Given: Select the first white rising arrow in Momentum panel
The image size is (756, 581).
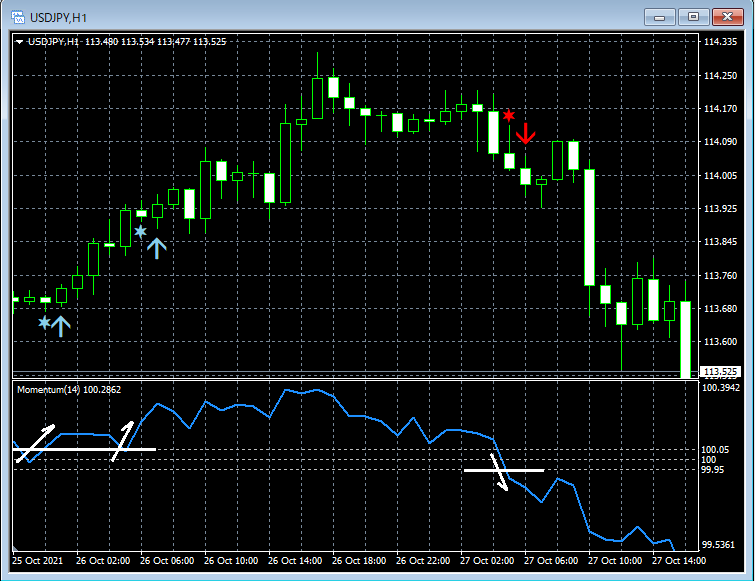Looking at the screenshot, I should pos(35,444).
